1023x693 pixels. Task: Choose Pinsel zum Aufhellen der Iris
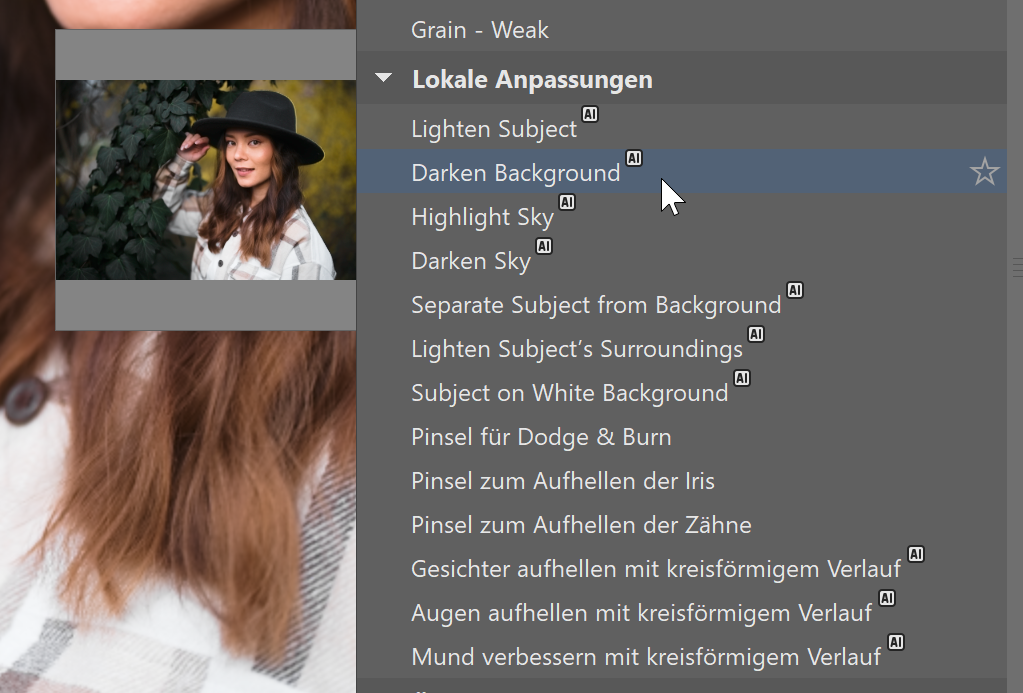[x=562, y=481]
